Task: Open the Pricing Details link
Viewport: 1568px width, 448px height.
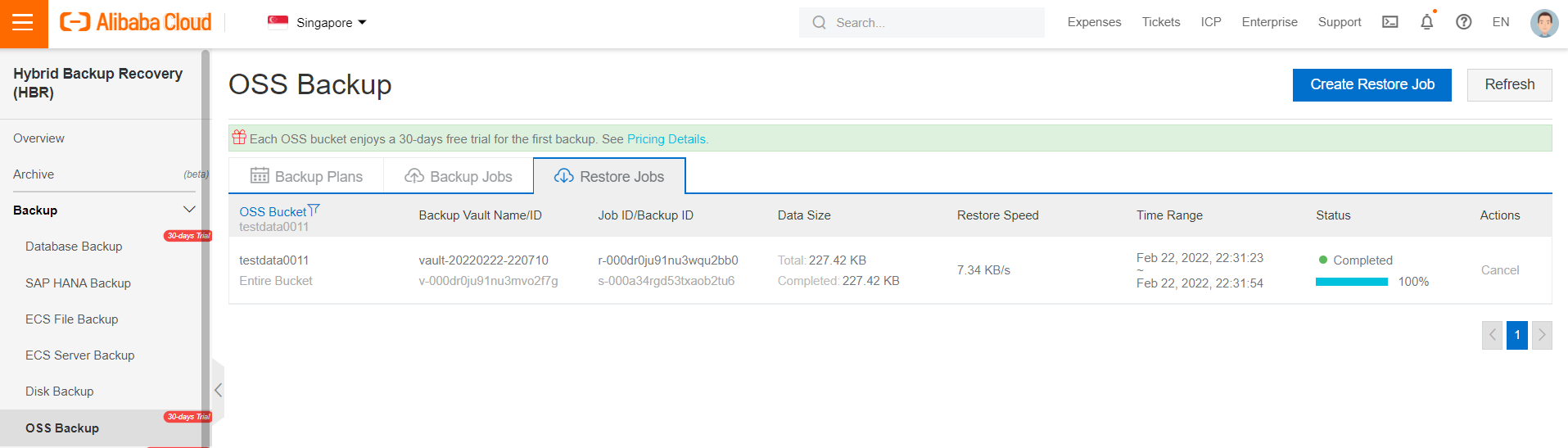Action: pyautogui.click(x=667, y=139)
